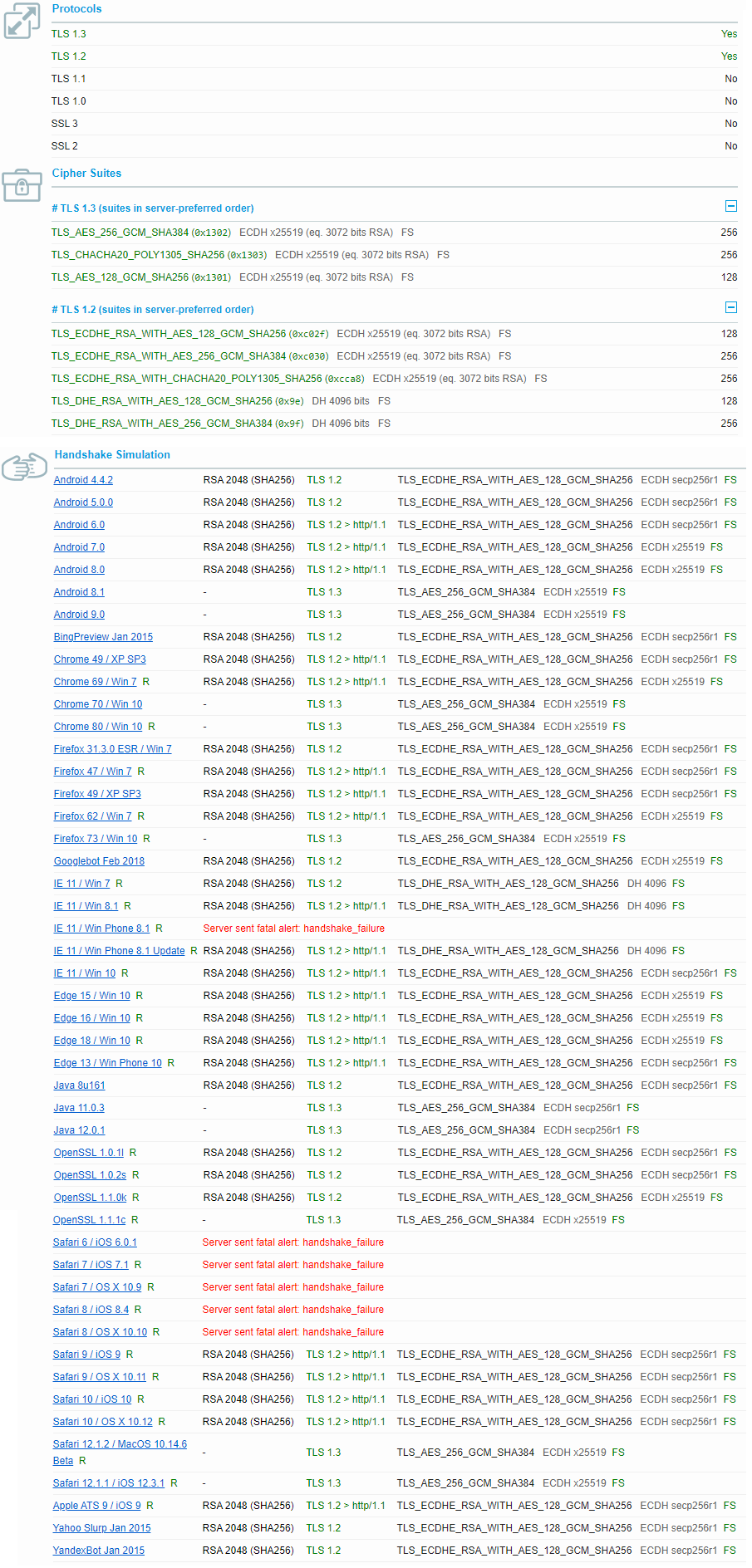Open the Android 4.4.2 client link

coord(83,480)
